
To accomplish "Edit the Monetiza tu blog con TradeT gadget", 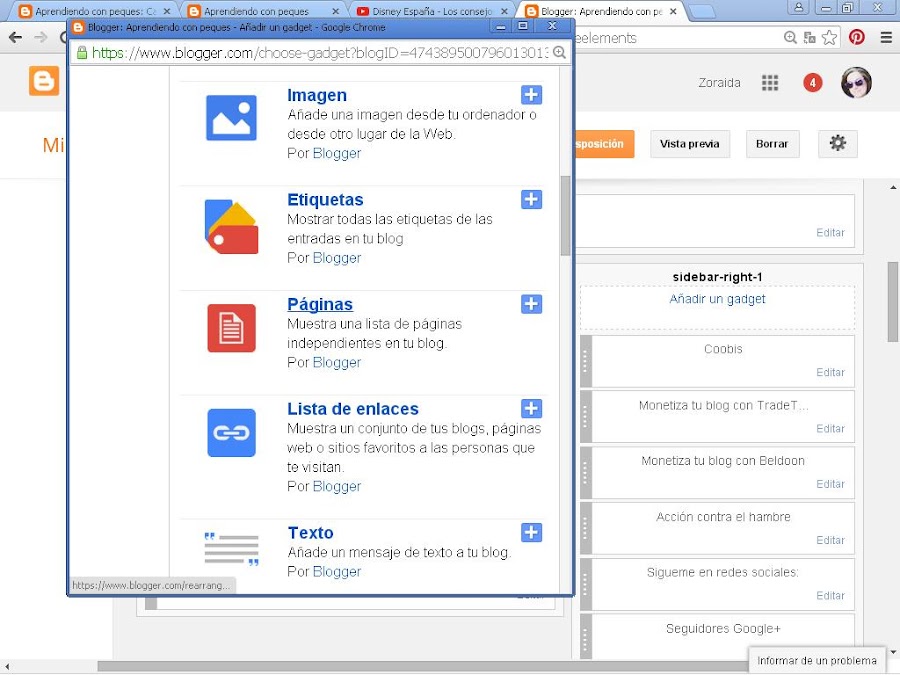I will coord(830,429).
